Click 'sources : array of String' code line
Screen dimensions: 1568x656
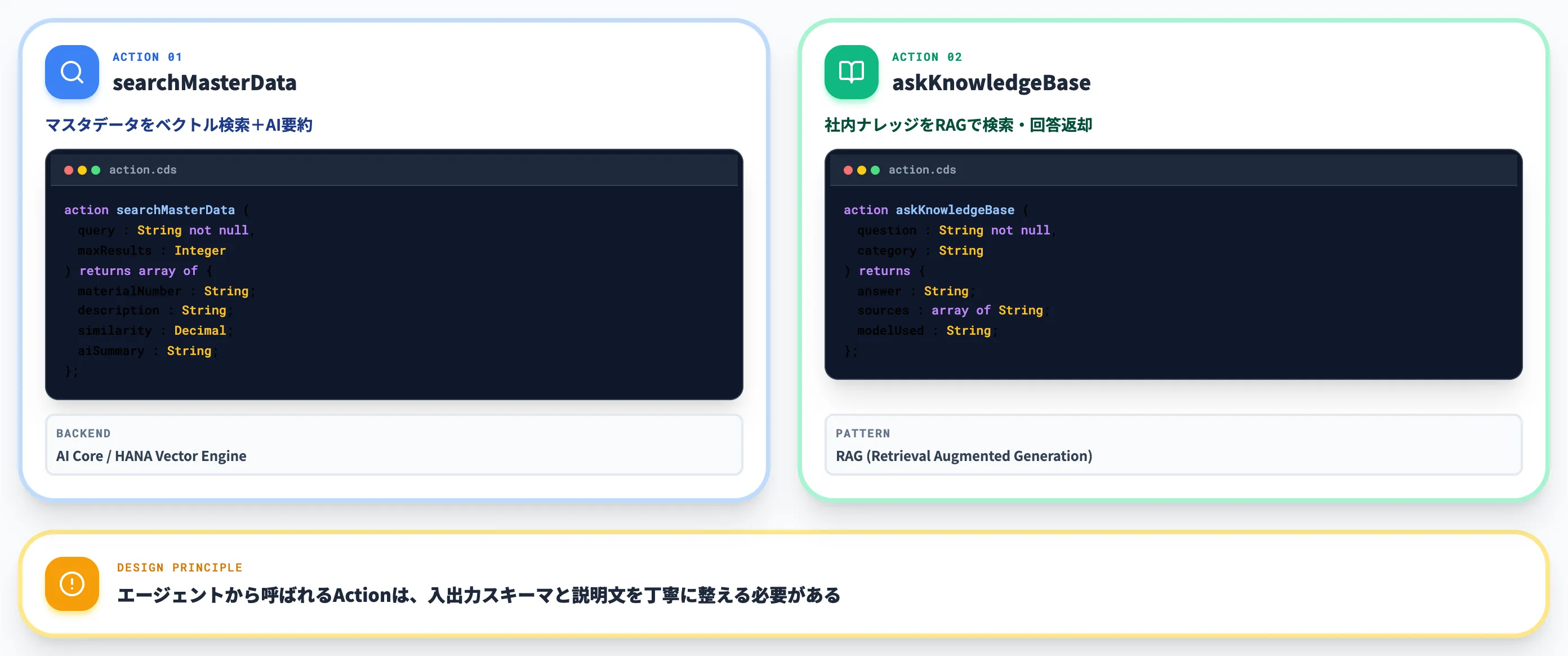pos(952,310)
